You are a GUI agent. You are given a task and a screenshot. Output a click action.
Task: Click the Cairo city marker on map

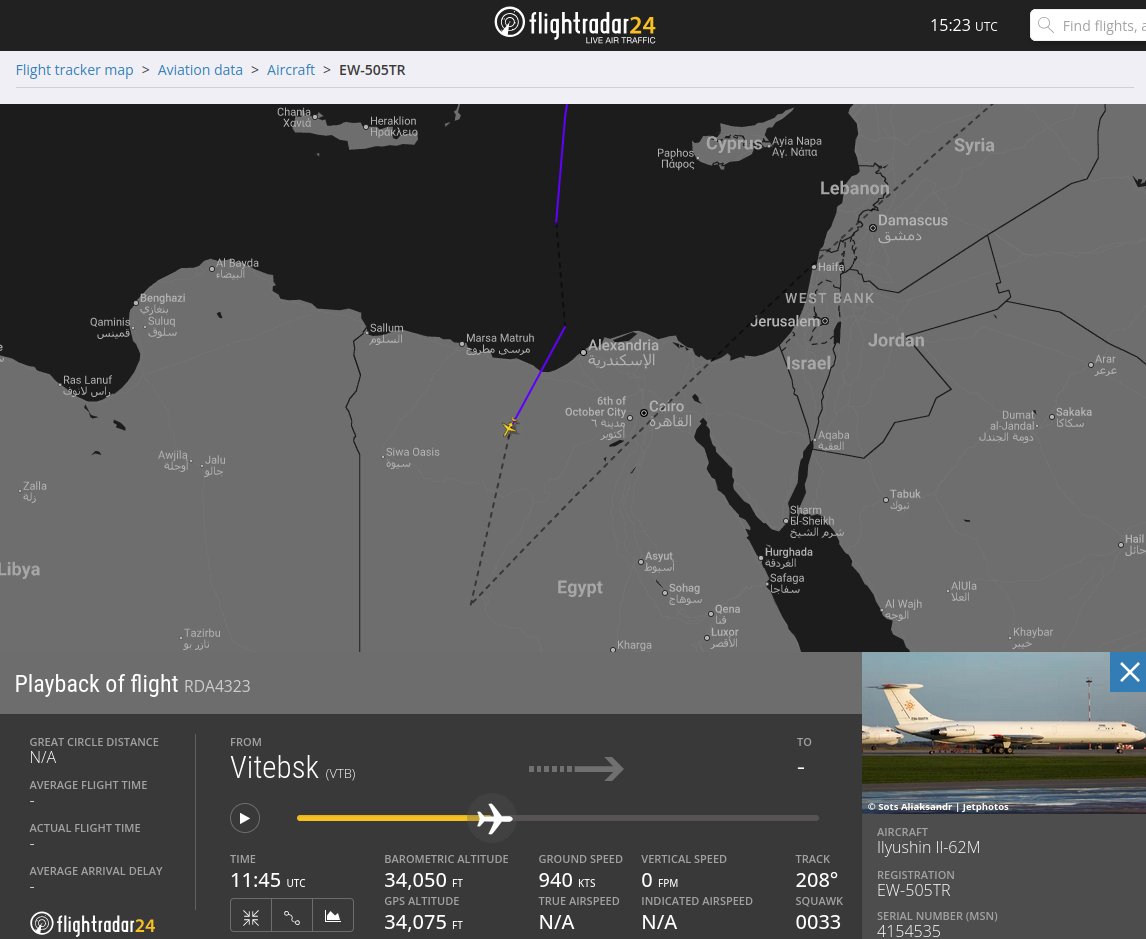(644, 413)
